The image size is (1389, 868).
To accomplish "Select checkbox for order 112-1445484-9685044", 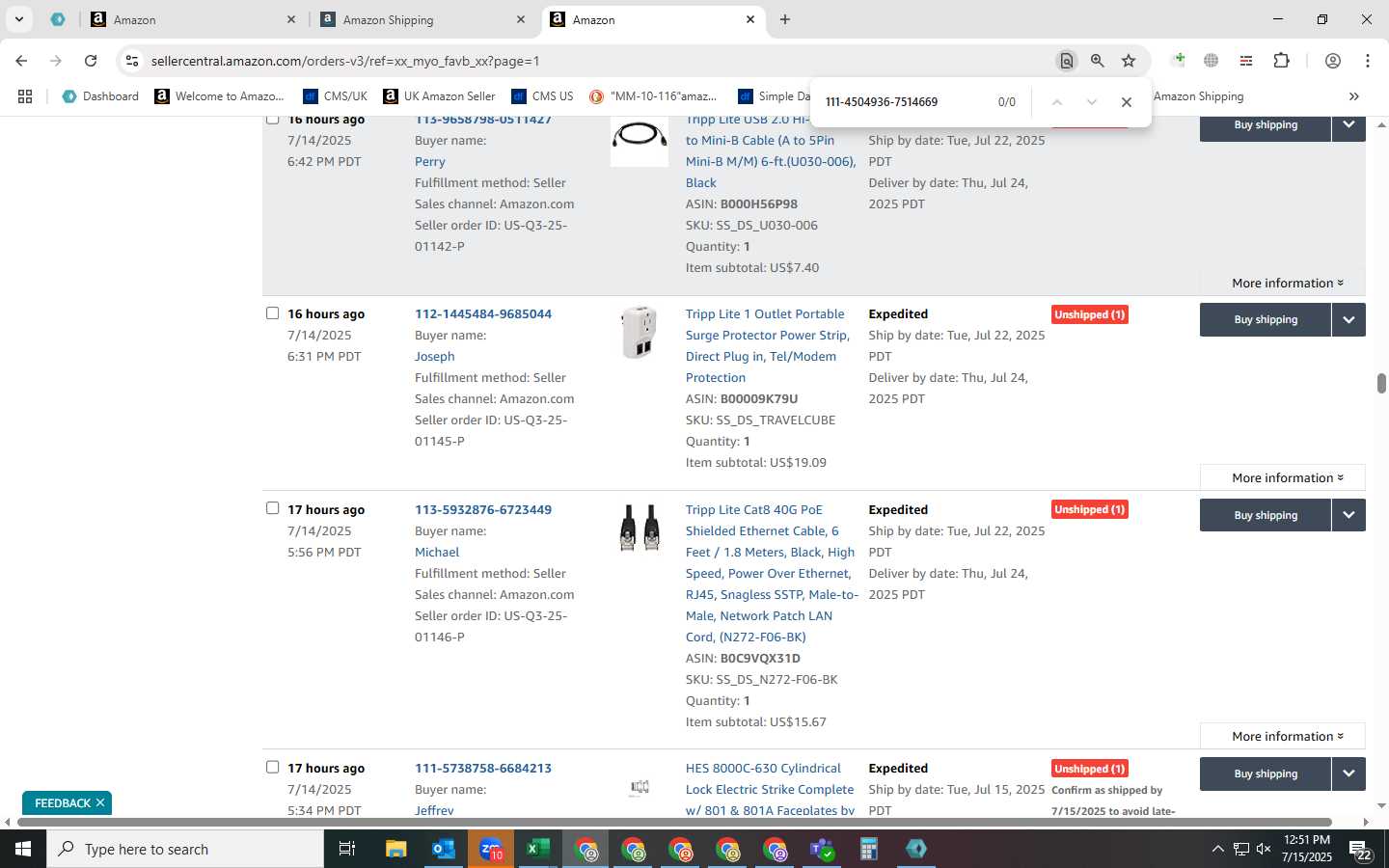I will point(272,313).
